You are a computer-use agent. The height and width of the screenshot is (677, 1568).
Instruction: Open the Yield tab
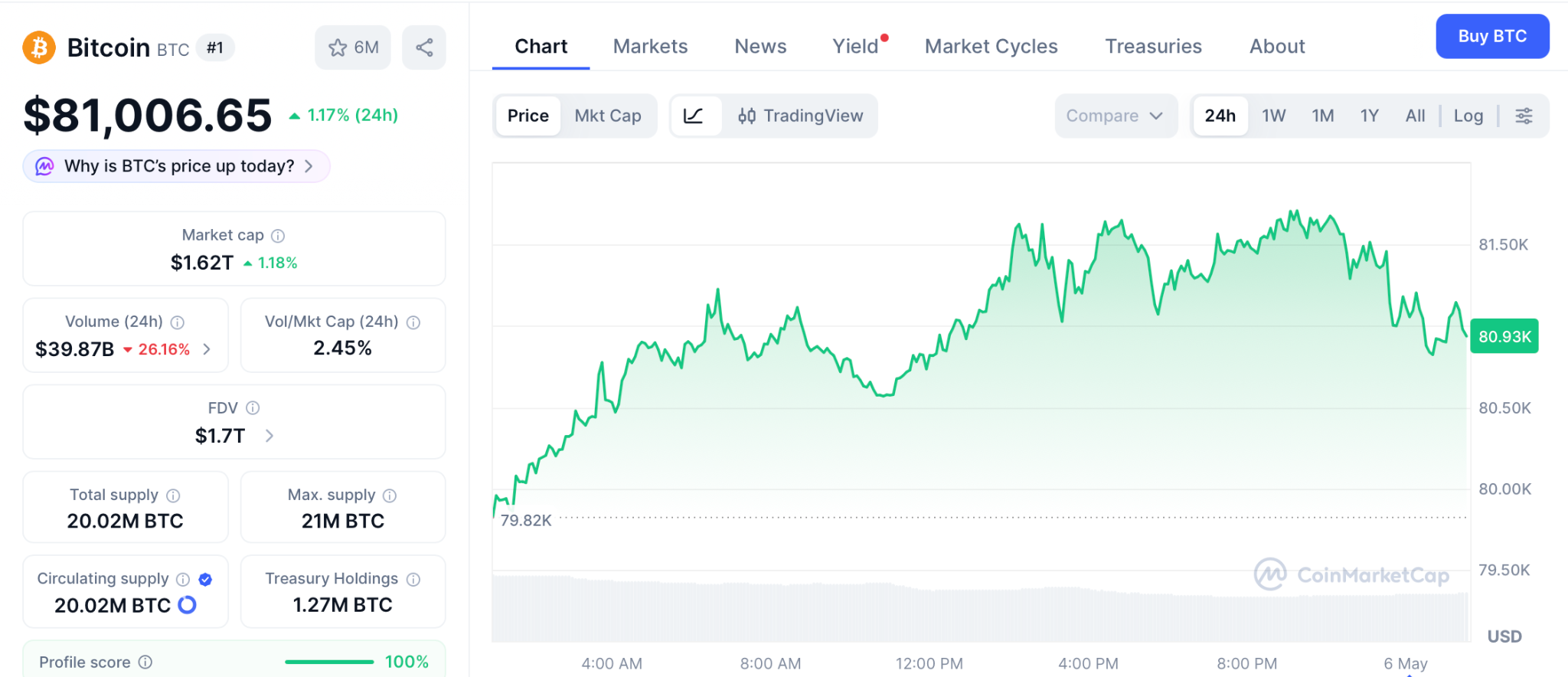tap(856, 46)
